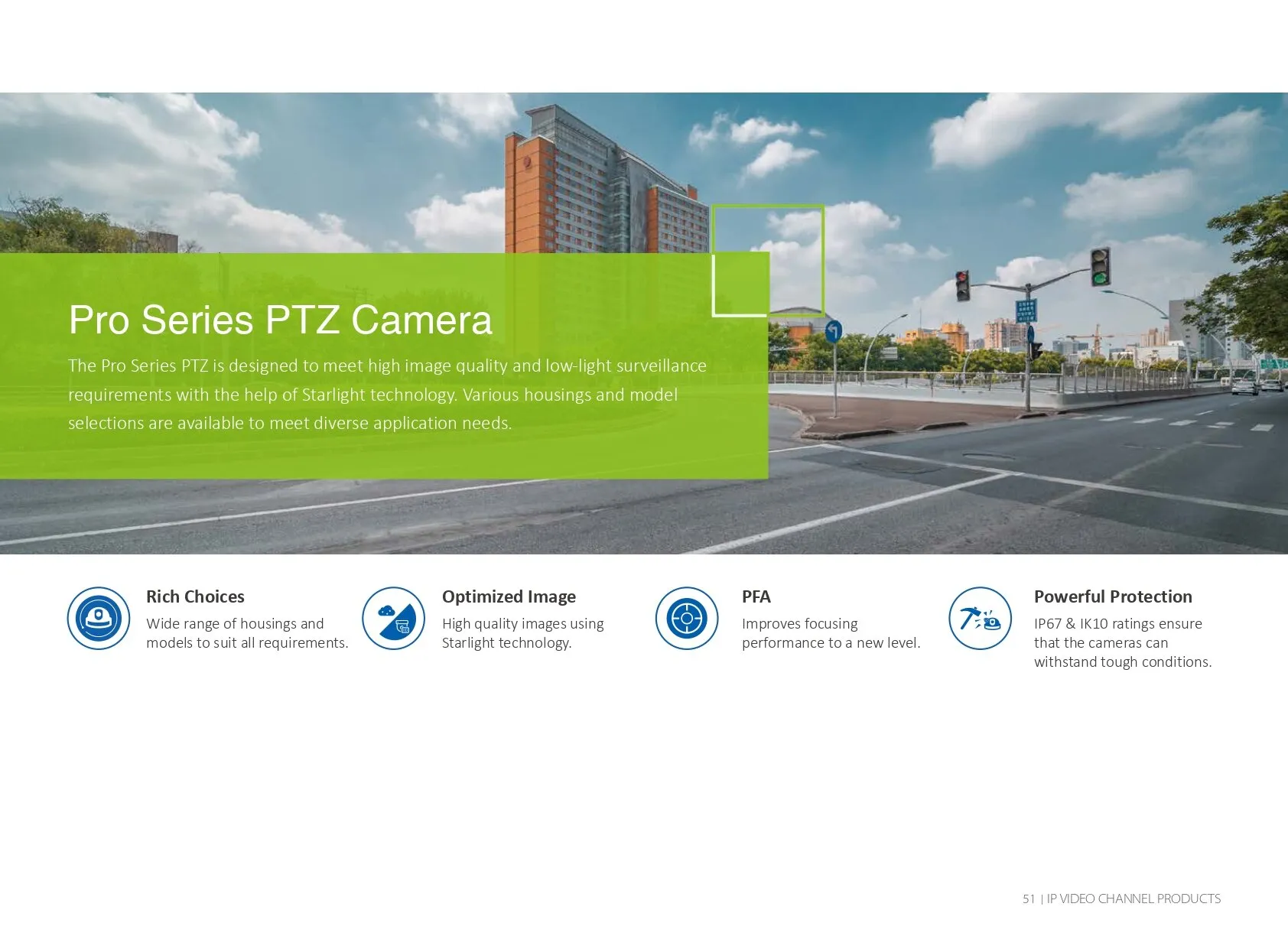Viewport: 1288px width, 949px height.
Task: Click the page footer '51 | IP VIDEO CHANNEL PRODUCTS'
Action: (1121, 899)
